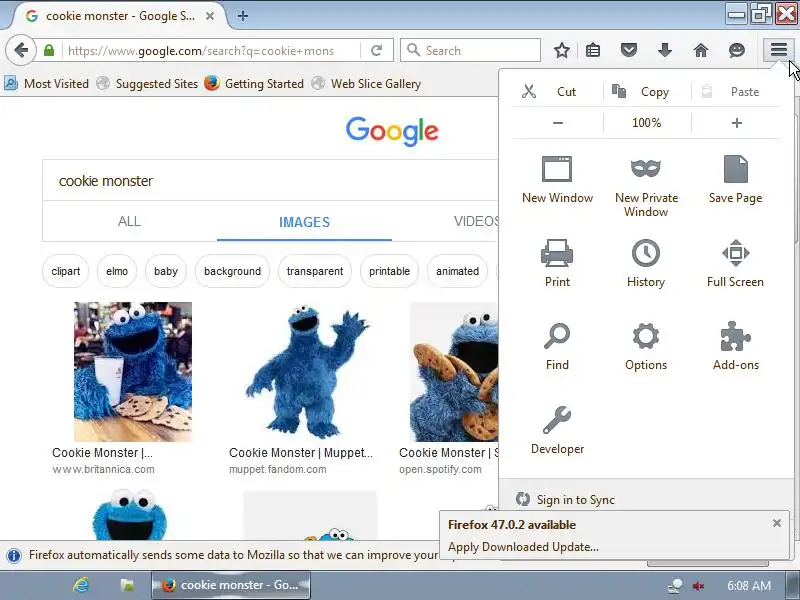Filter images by elmo chip
The width and height of the screenshot is (800, 600).
point(117,271)
